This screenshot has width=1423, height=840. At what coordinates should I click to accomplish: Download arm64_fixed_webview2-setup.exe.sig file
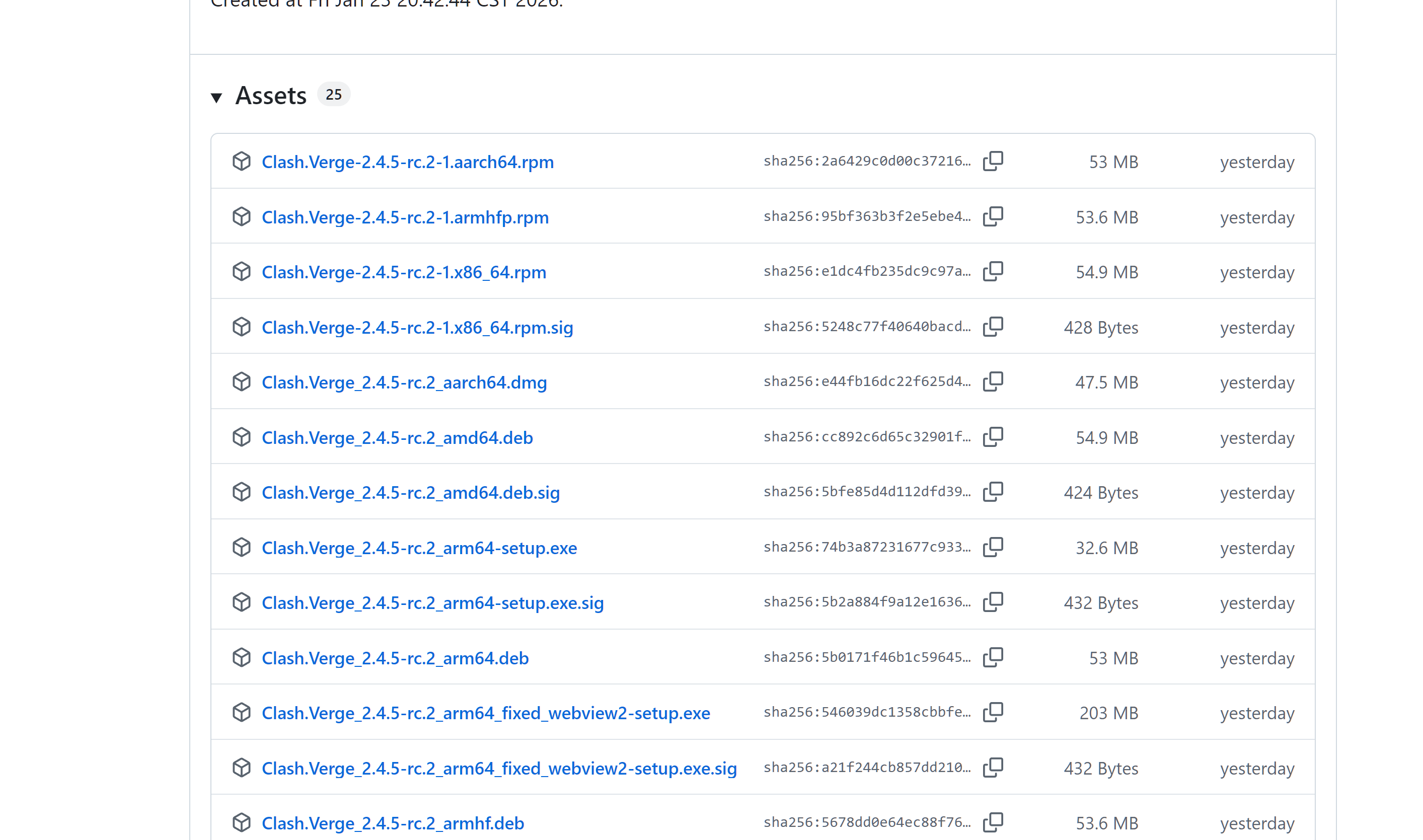coord(499,768)
